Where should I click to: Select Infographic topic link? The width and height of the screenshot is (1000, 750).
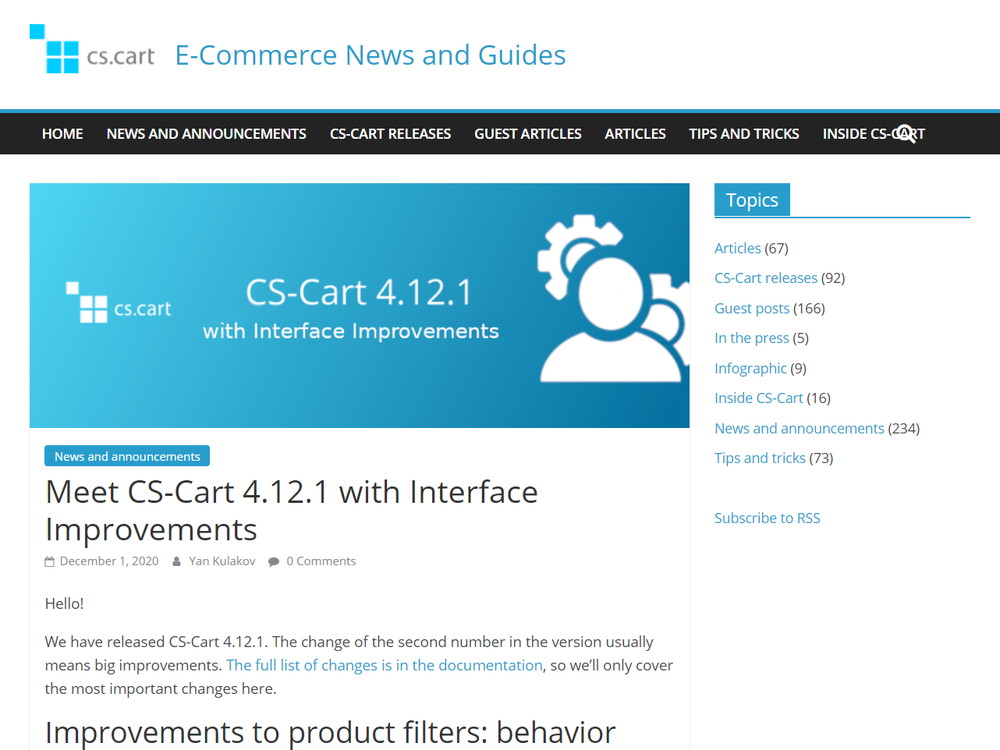[751, 368]
